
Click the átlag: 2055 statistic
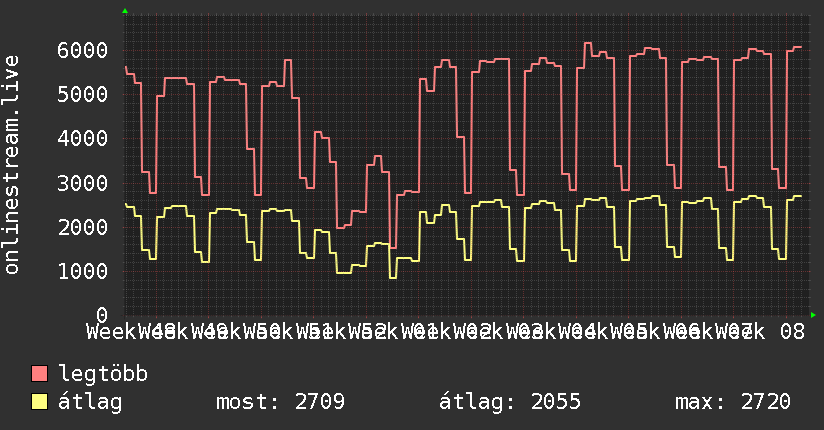[x=510, y=402]
